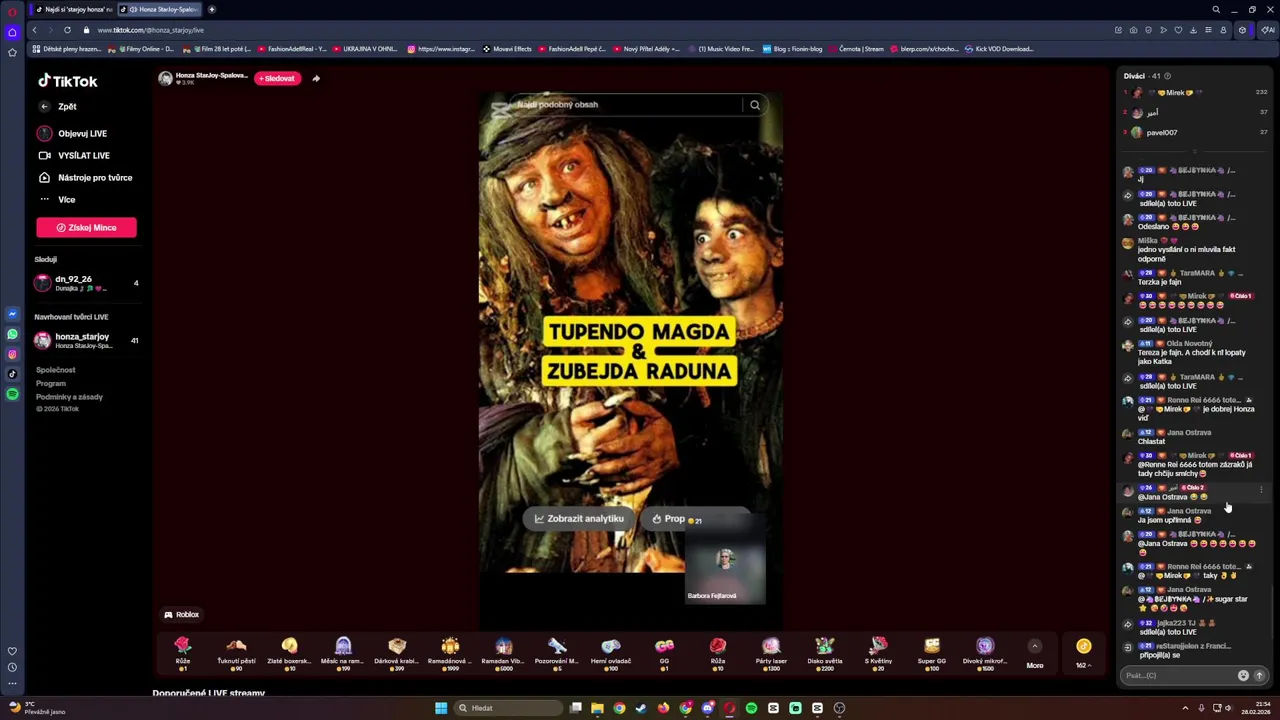The width and height of the screenshot is (1280, 720).
Task: Send the Růže gift
Action: coord(183,653)
